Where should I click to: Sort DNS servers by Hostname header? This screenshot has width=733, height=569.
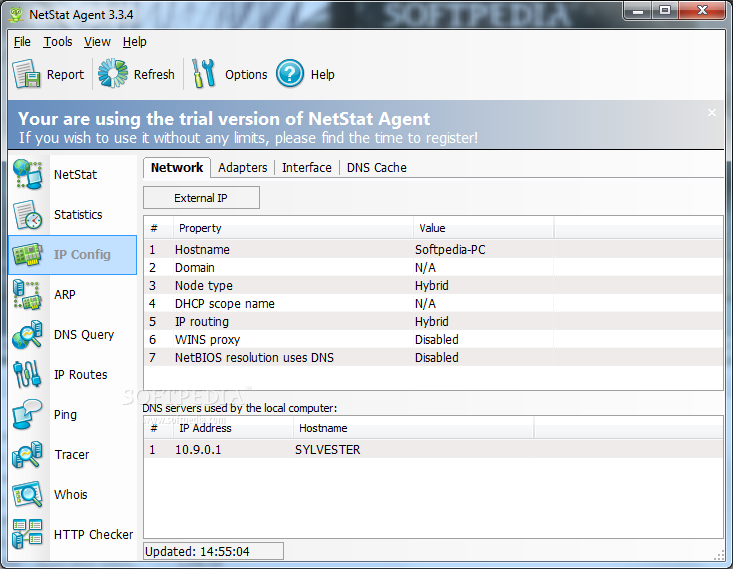point(413,428)
